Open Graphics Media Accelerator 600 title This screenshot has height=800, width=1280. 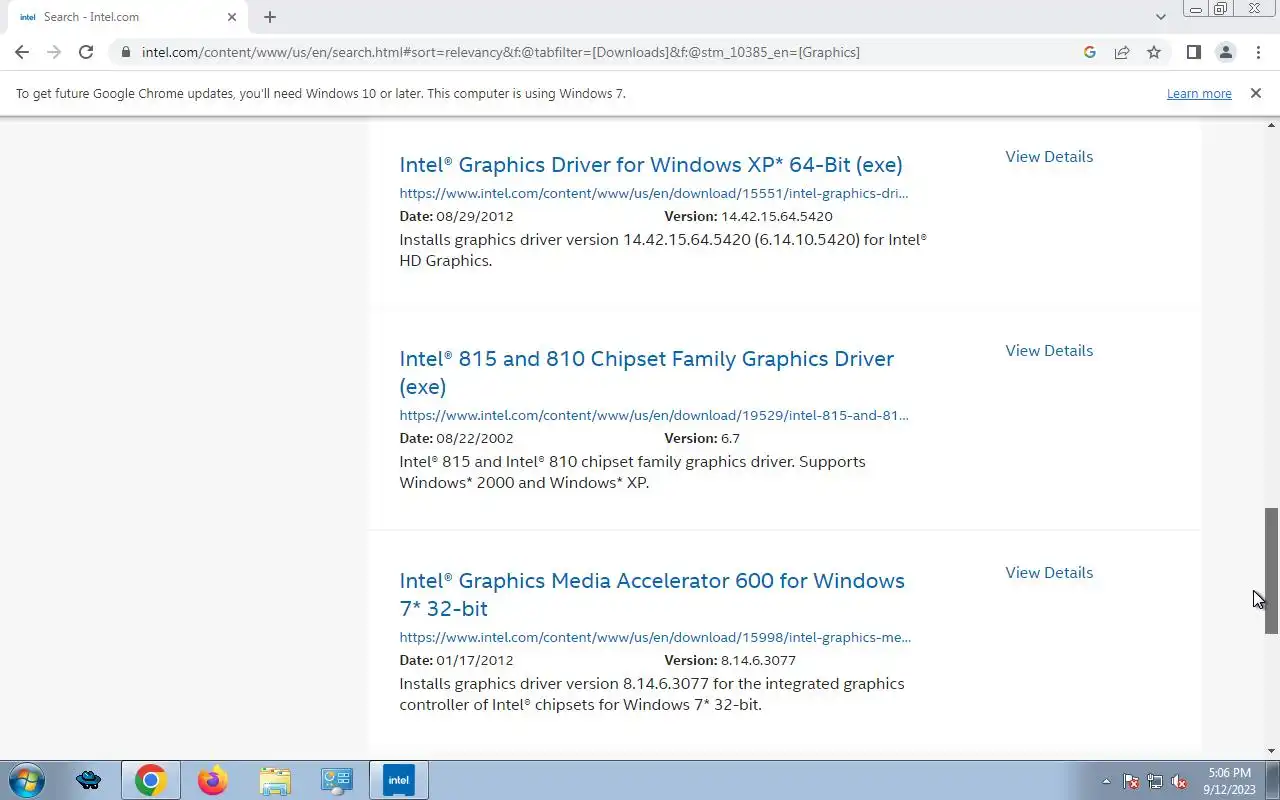pyautogui.click(x=652, y=594)
